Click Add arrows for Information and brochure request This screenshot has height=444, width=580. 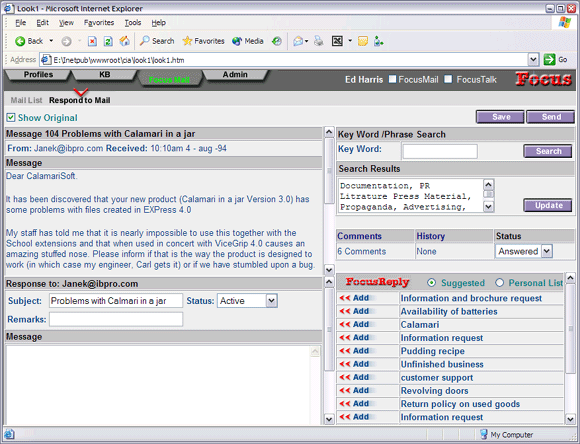click(x=354, y=298)
